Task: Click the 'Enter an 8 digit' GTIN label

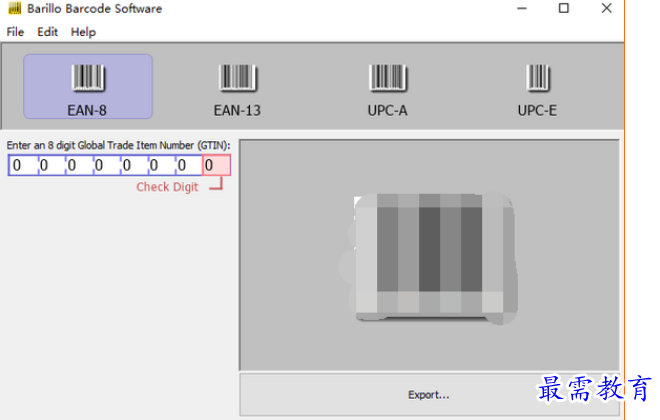Action: pyautogui.click(x=118, y=145)
